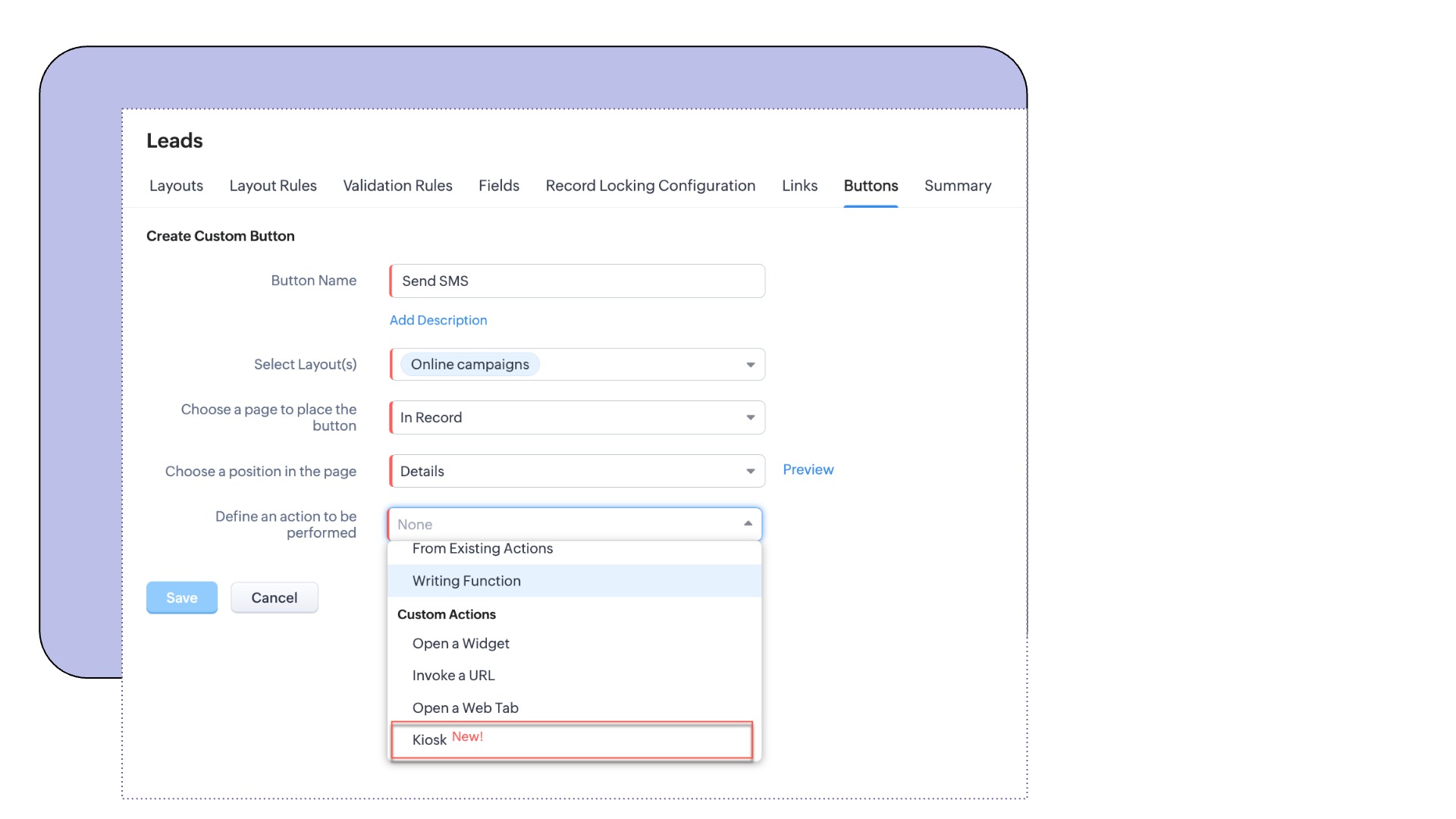Expand the Select Layout(s) dropdown arrow
This screenshot has width=1456, height=819.
click(750, 365)
